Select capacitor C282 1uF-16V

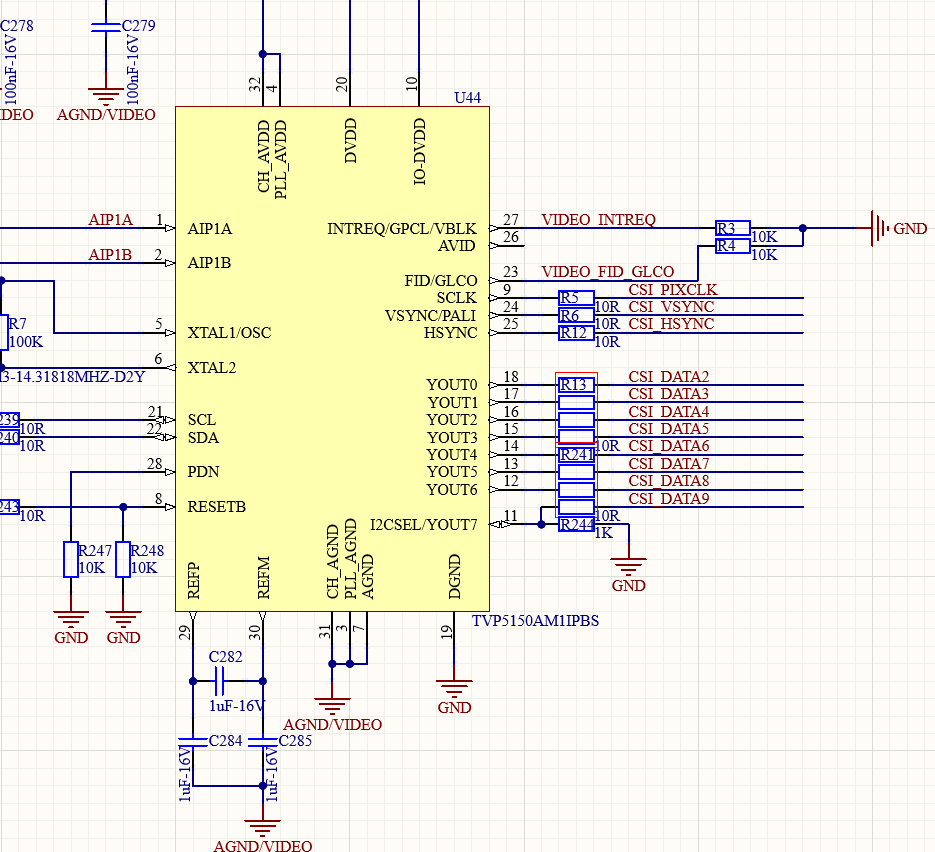tap(219, 681)
